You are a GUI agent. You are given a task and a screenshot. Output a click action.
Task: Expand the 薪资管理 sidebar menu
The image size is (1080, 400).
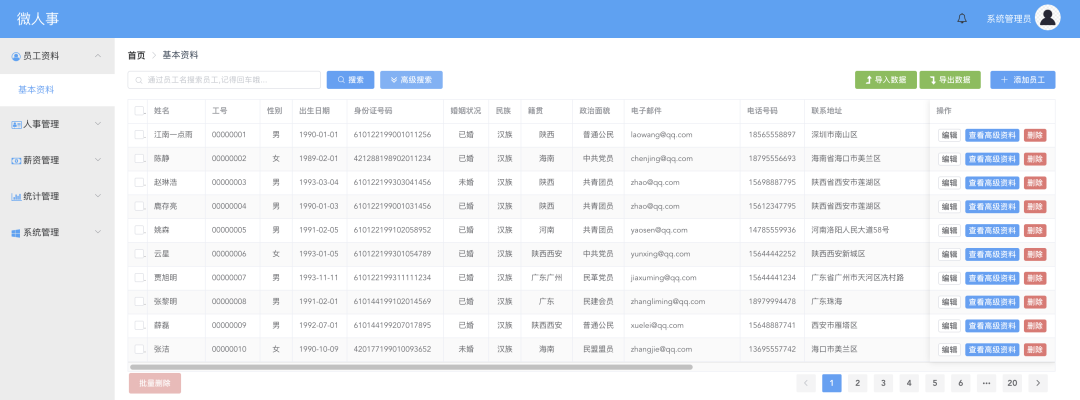pyautogui.click(x=98, y=160)
